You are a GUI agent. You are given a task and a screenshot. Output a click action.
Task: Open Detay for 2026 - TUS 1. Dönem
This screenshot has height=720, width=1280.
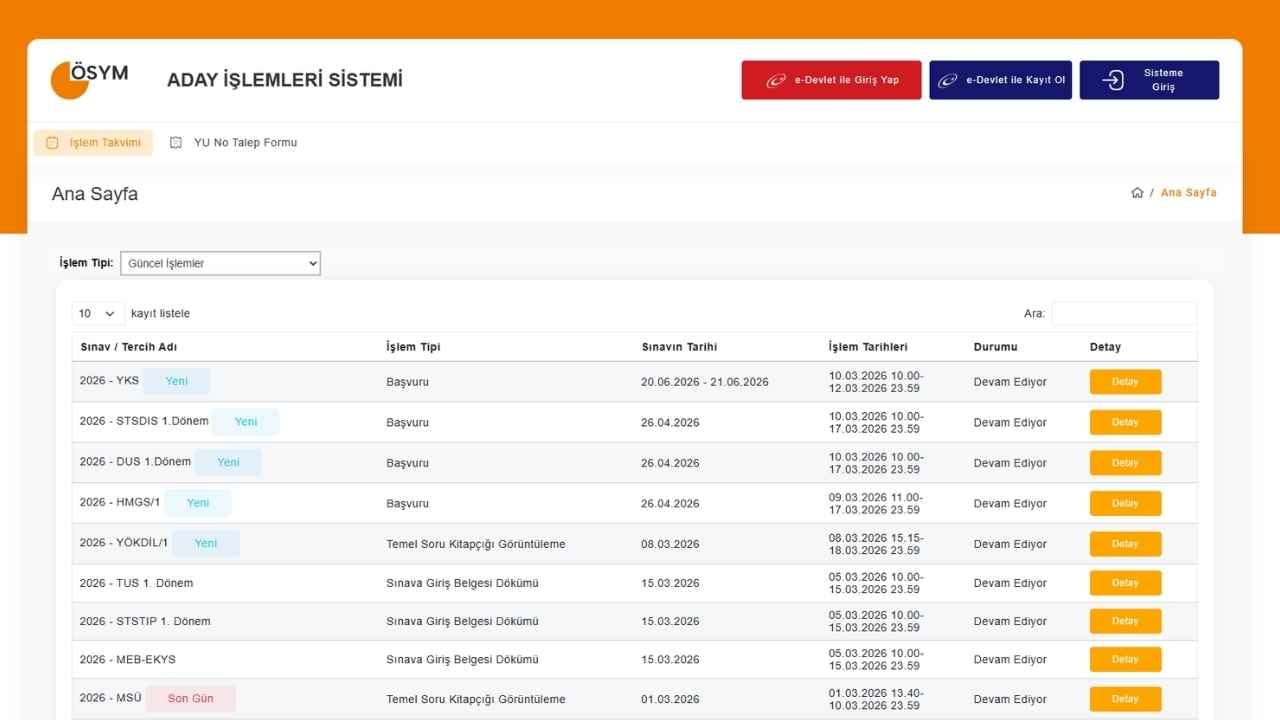1125,583
